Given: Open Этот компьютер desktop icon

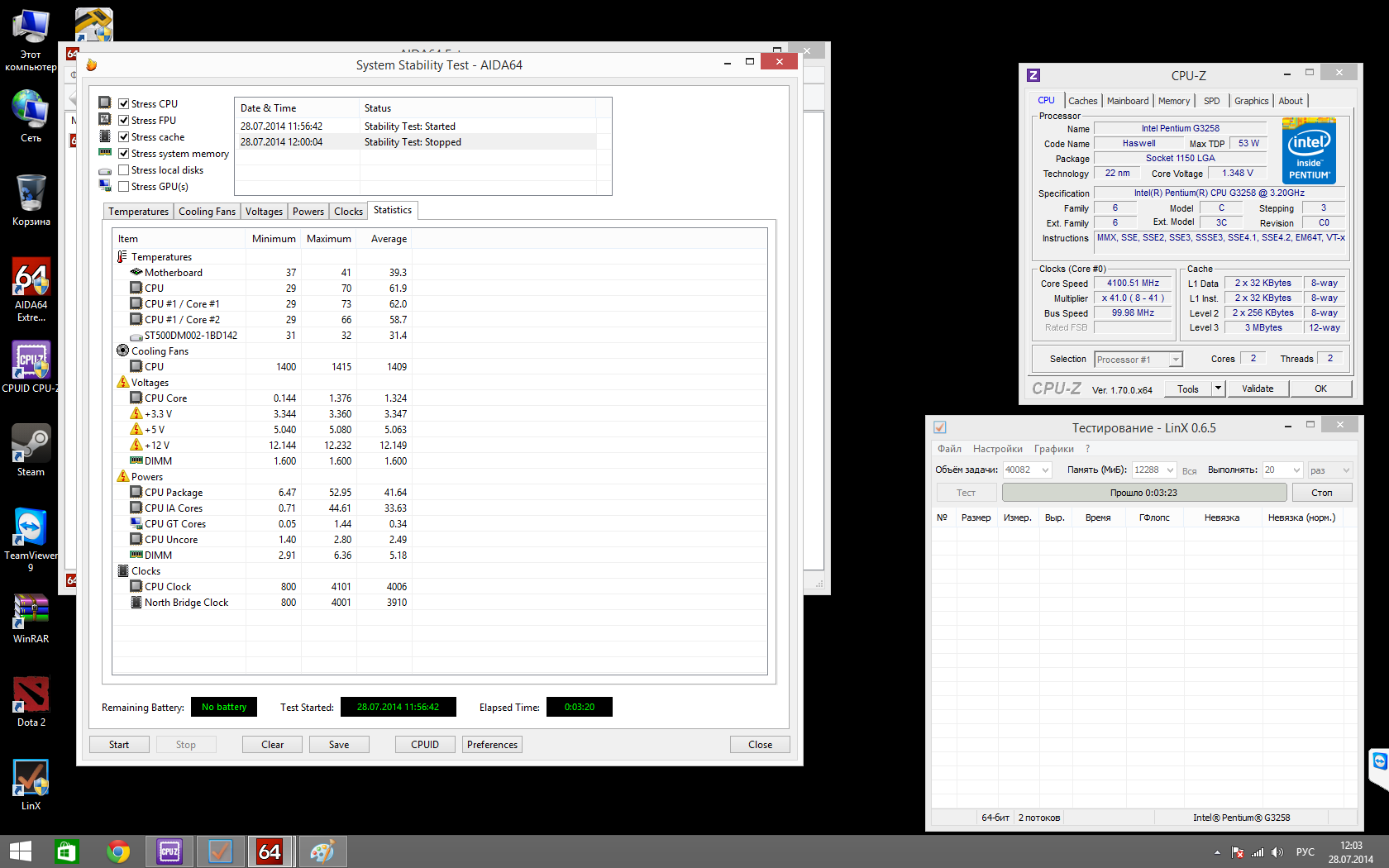Looking at the screenshot, I should 31,40.
